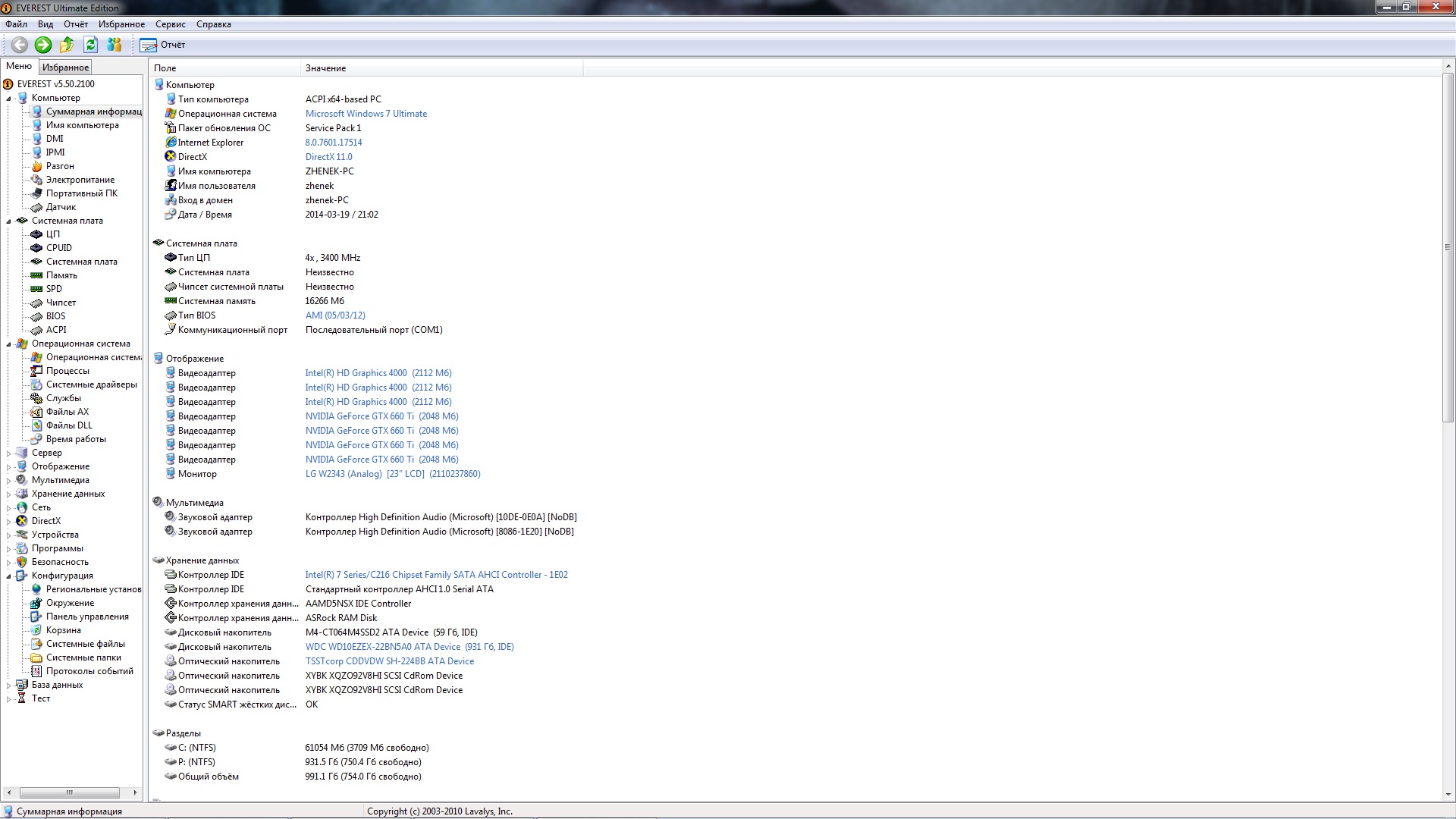The height and width of the screenshot is (819, 1456).
Task: Click the main panel vertical scrollbar
Action: (x=1448, y=247)
